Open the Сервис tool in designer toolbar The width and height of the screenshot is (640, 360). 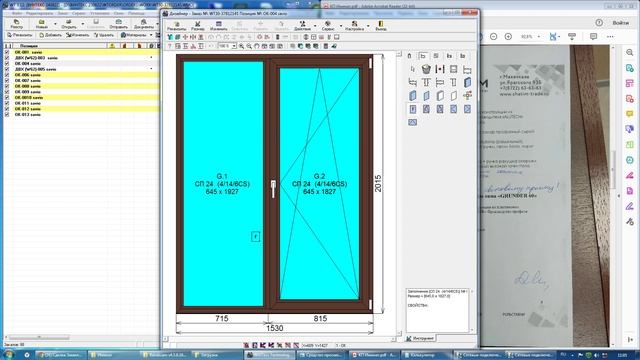click(x=328, y=26)
